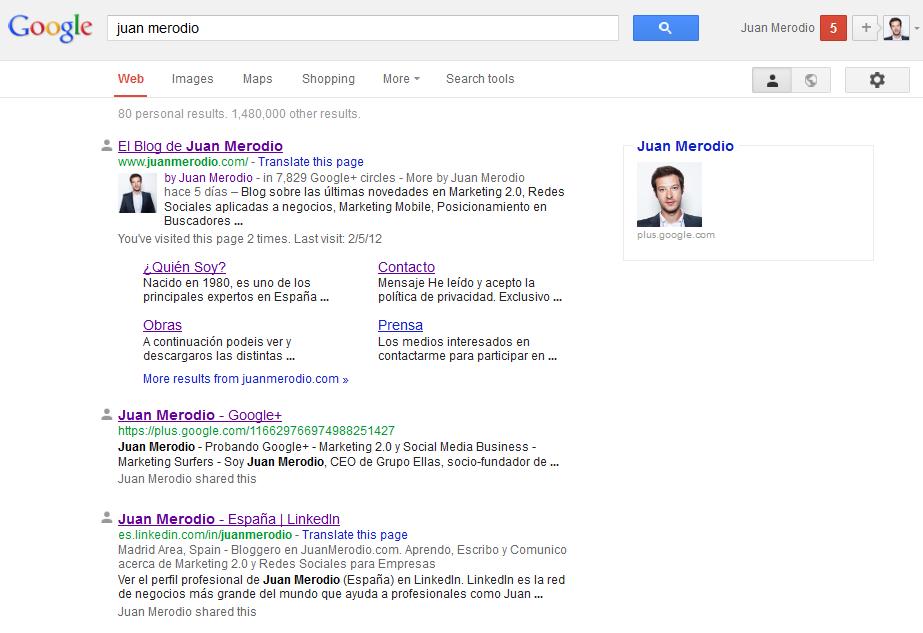The height and width of the screenshot is (633, 923).
Task: Open the Shopping tab
Action: [328, 79]
